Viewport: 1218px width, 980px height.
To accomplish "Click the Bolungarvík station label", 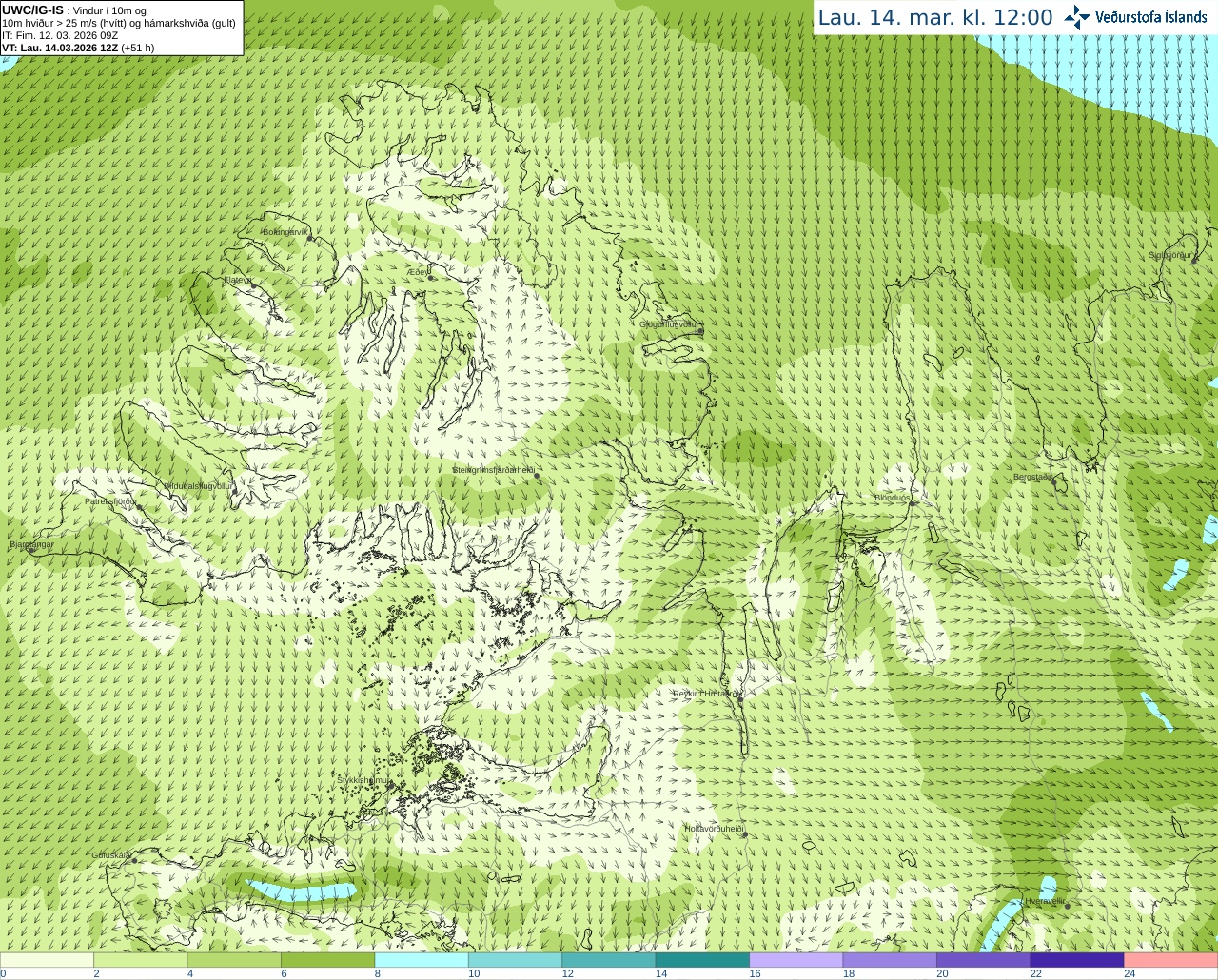I will point(285,232).
